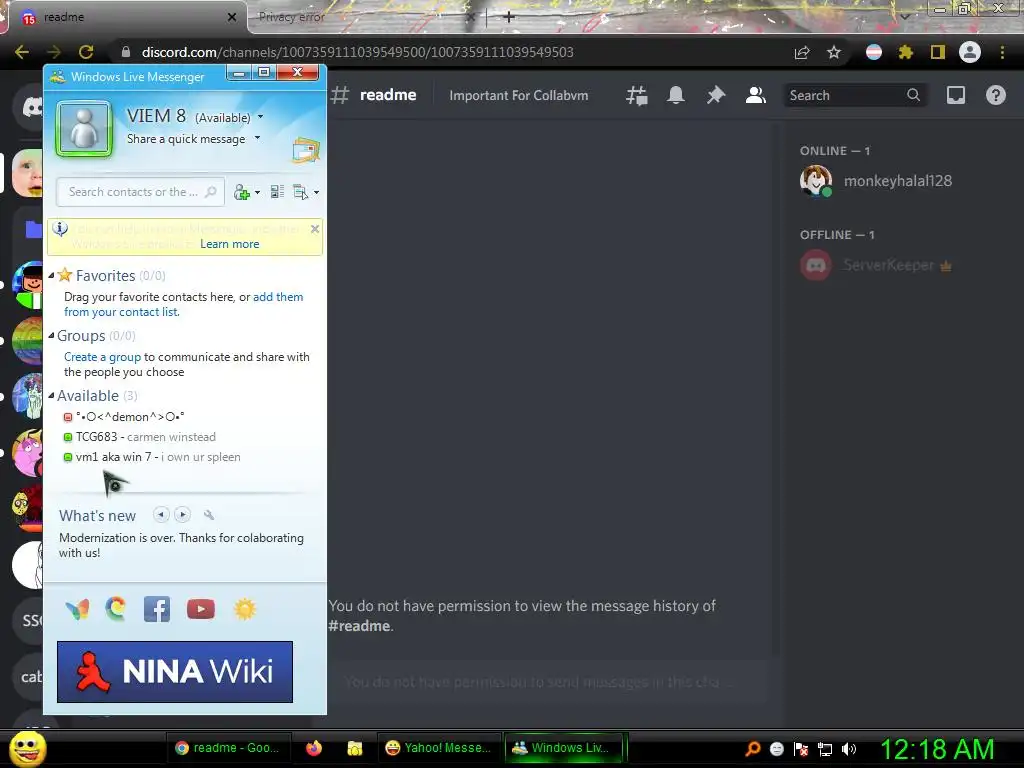Share this page from the address bar
The image size is (1024, 768).
[802, 53]
